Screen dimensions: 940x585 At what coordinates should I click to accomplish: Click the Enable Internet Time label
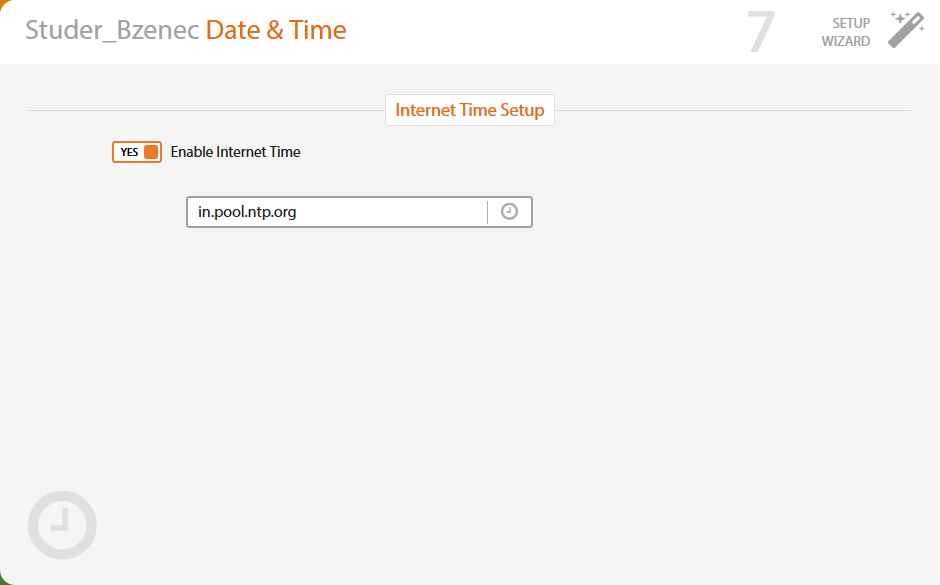[x=235, y=152]
